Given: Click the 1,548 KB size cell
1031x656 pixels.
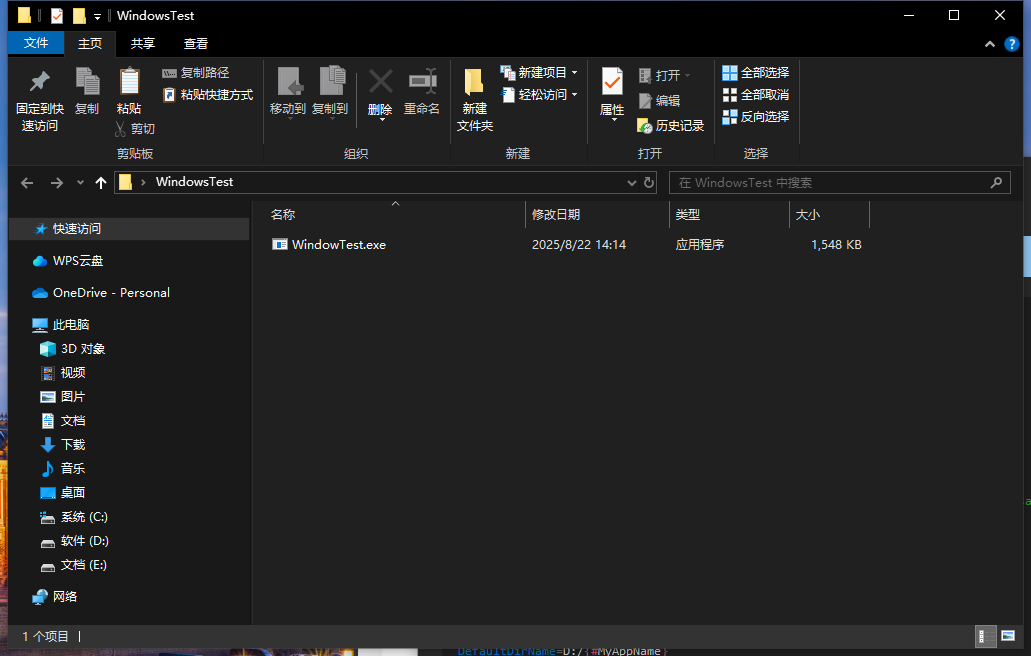Looking at the screenshot, I should (836, 245).
